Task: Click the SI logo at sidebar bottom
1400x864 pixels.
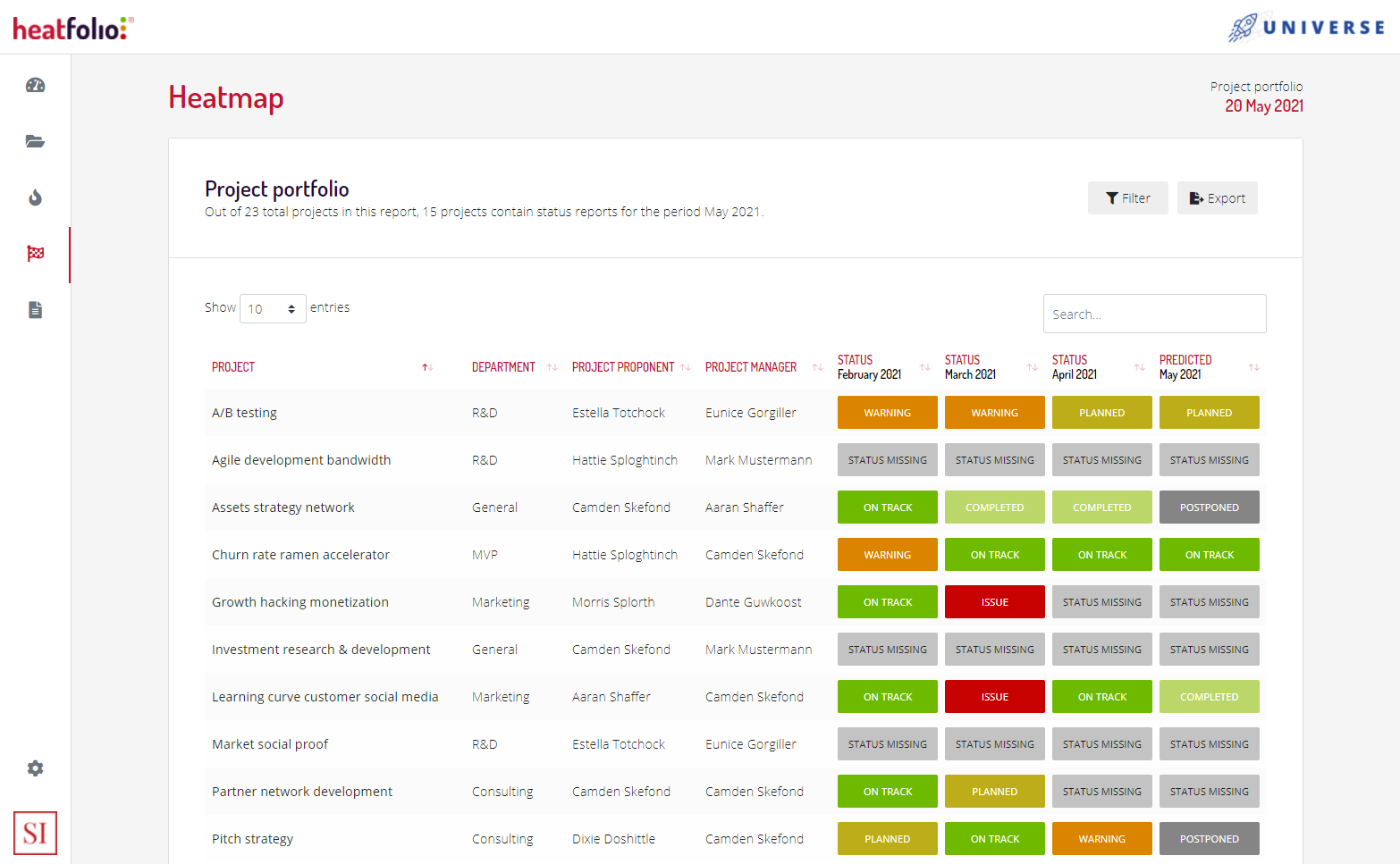Action: 35,833
